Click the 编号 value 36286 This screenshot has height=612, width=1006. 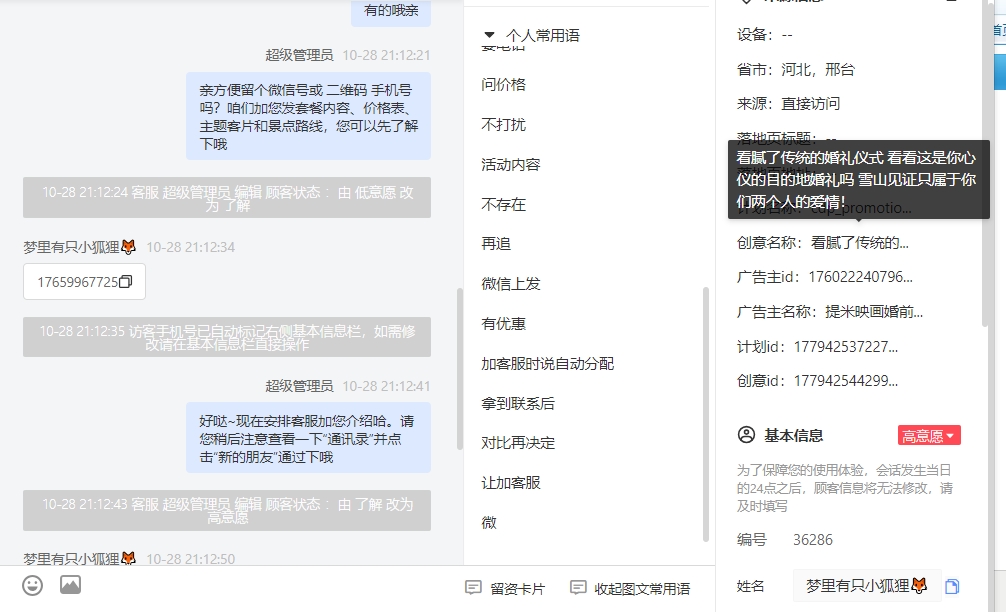pyautogui.click(x=812, y=540)
